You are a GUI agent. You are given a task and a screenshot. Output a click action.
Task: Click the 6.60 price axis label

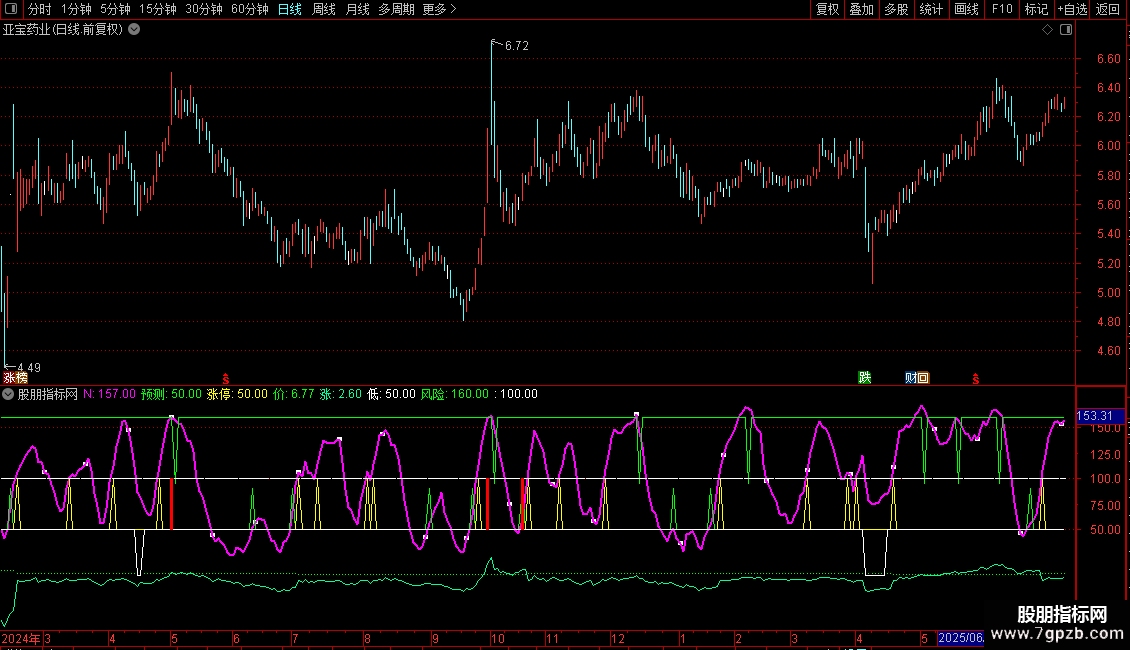(1108, 59)
